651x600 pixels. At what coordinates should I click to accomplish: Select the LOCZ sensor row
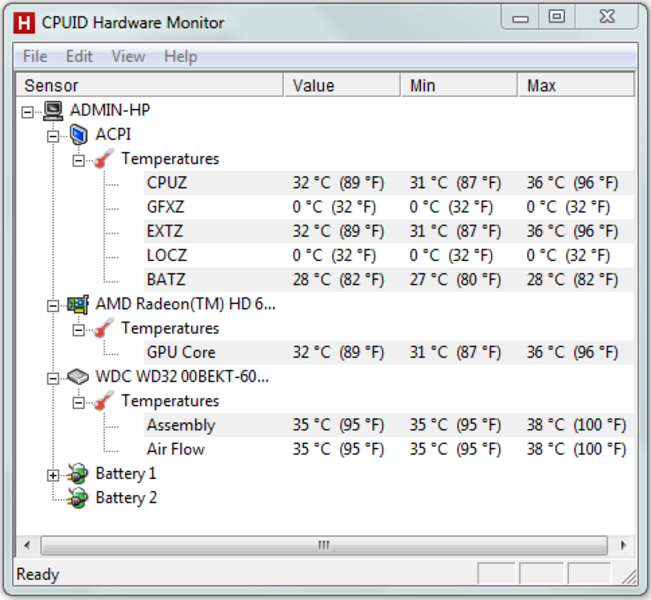coord(389,255)
